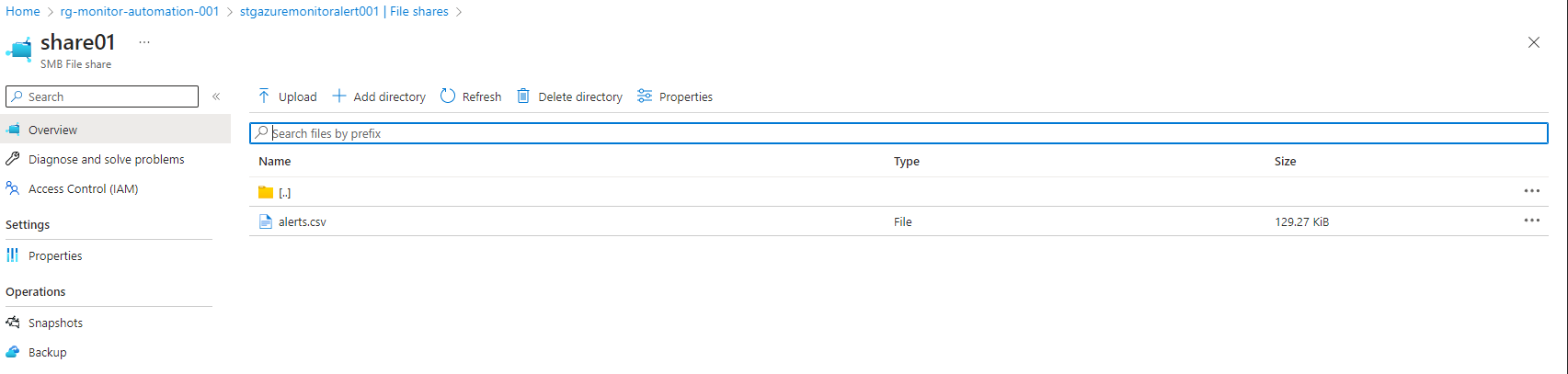This screenshot has width=1568, height=374.
Task: Open more options next to share01 title
Action: [144, 42]
